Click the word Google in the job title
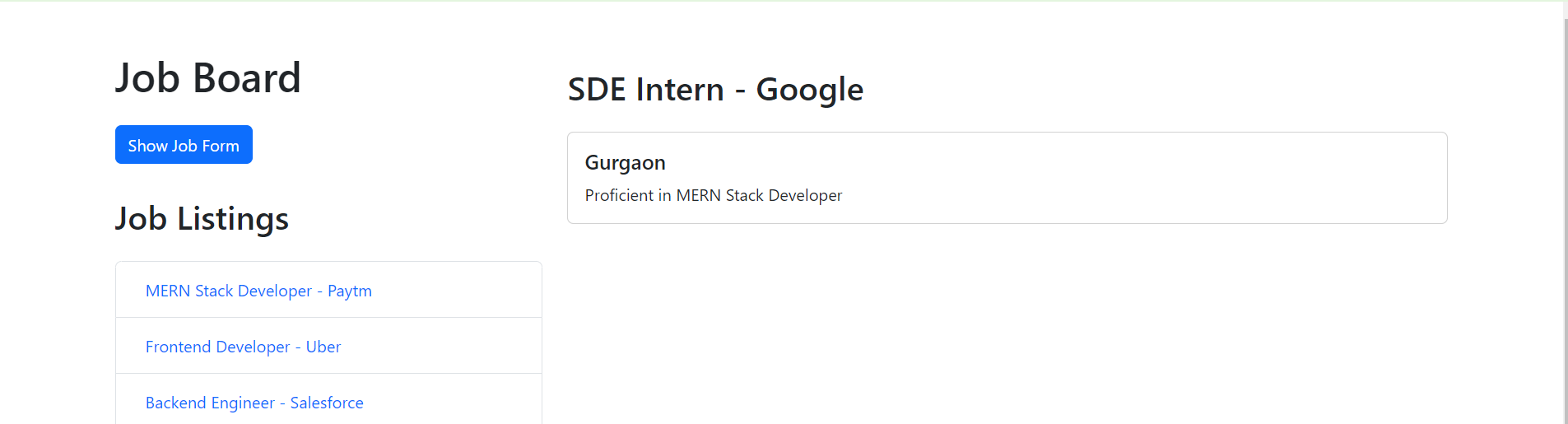Image resolution: width=1568 pixels, height=424 pixels. coord(810,89)
